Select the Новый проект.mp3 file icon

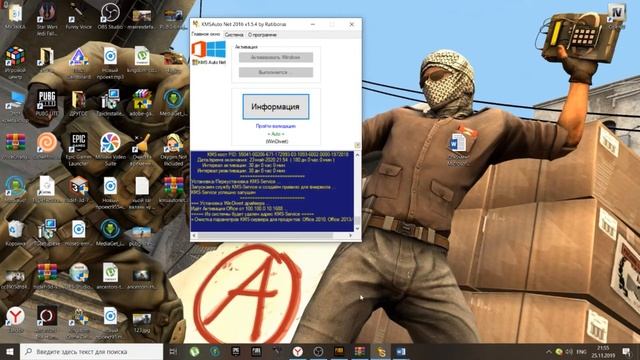click(110, 62)
